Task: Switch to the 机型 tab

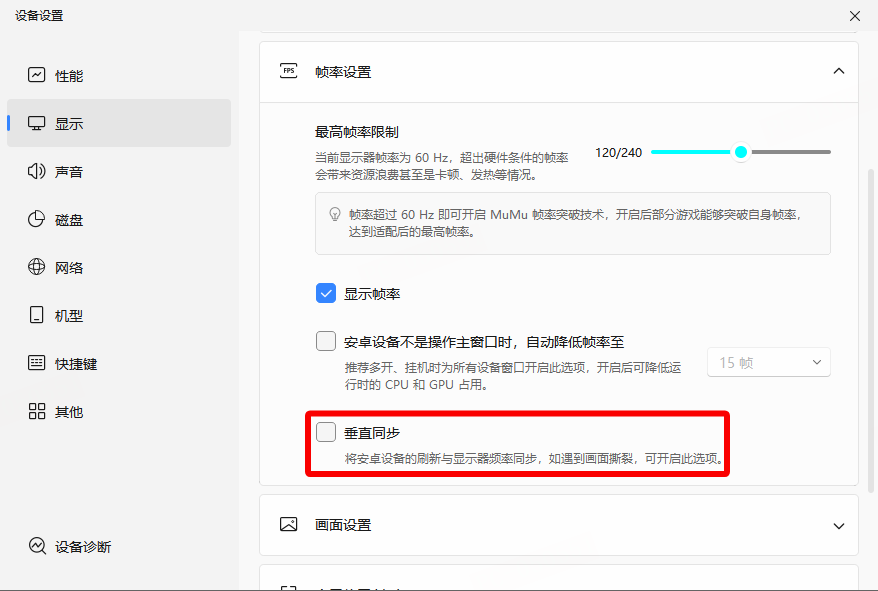Action: click(x=119, y=315)
